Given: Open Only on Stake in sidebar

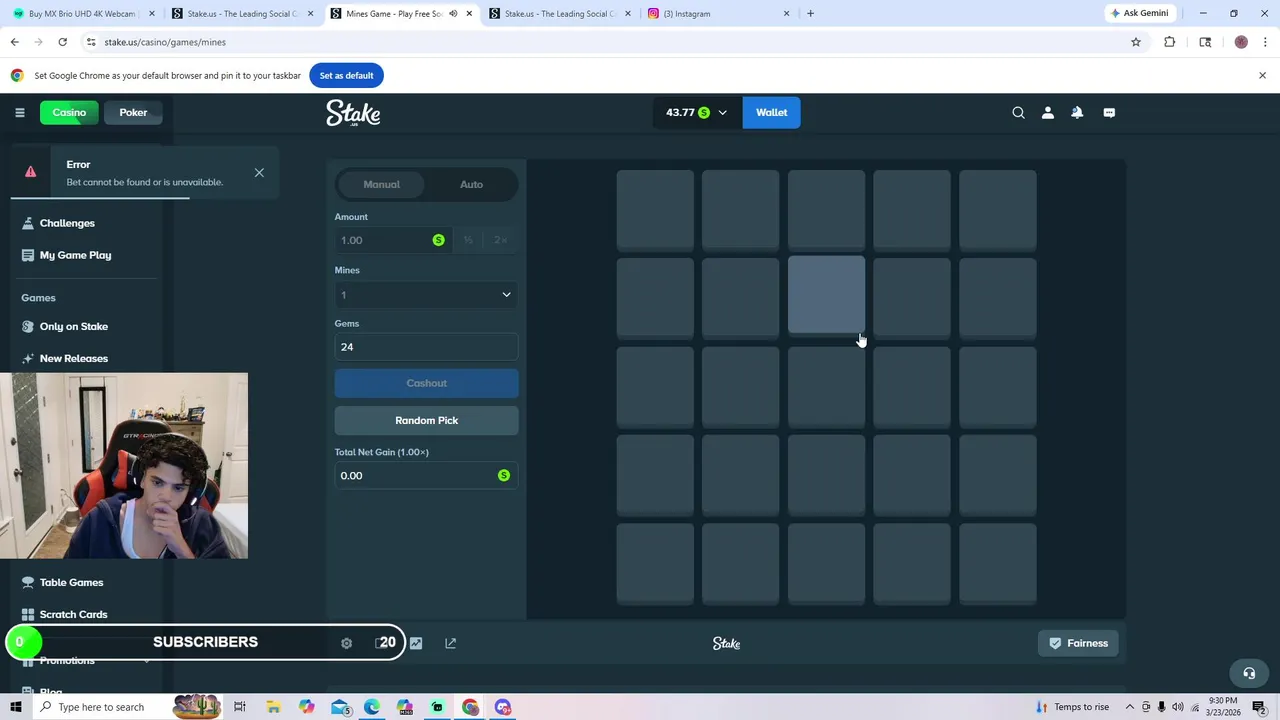Looking at the screenshot, I should point(73,326).
